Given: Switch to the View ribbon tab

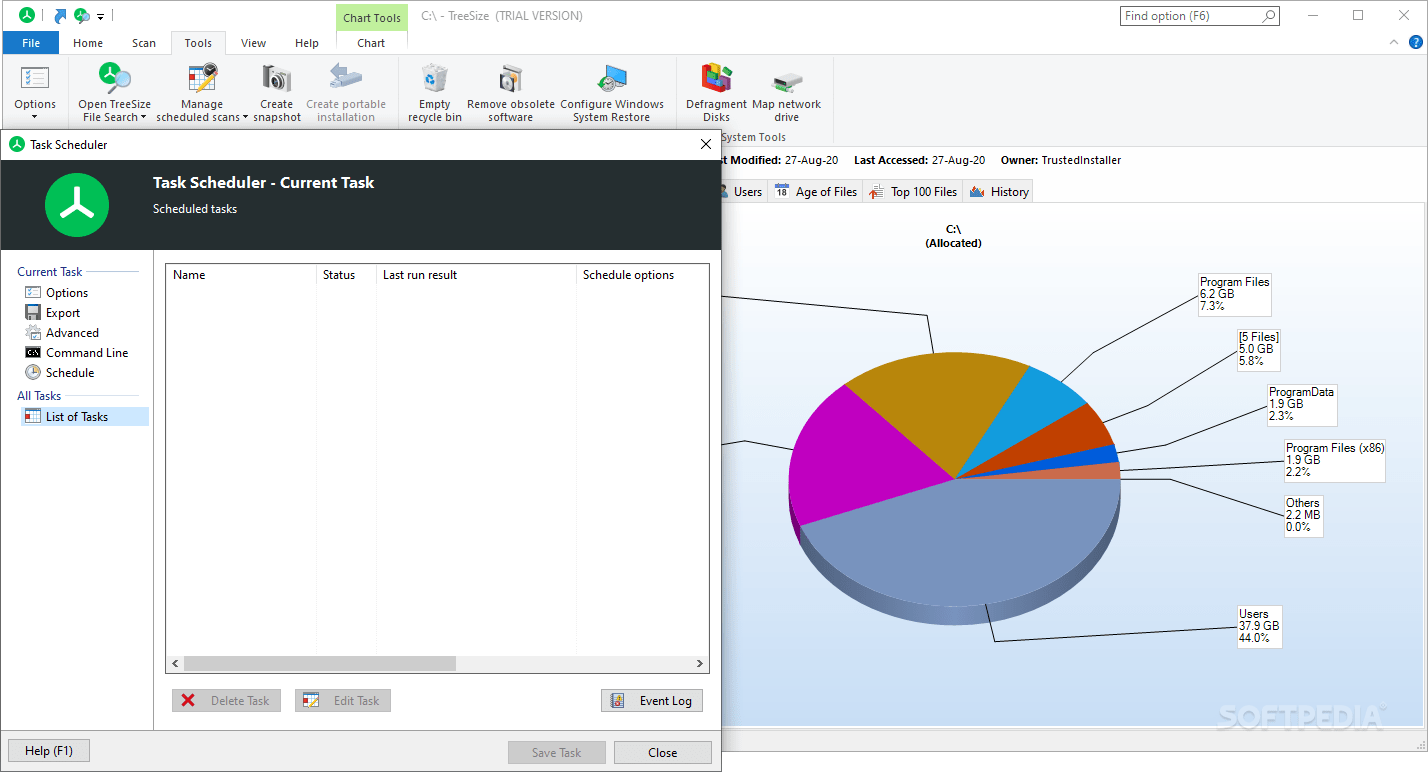Looking at the screenshot, I should 253,43.
